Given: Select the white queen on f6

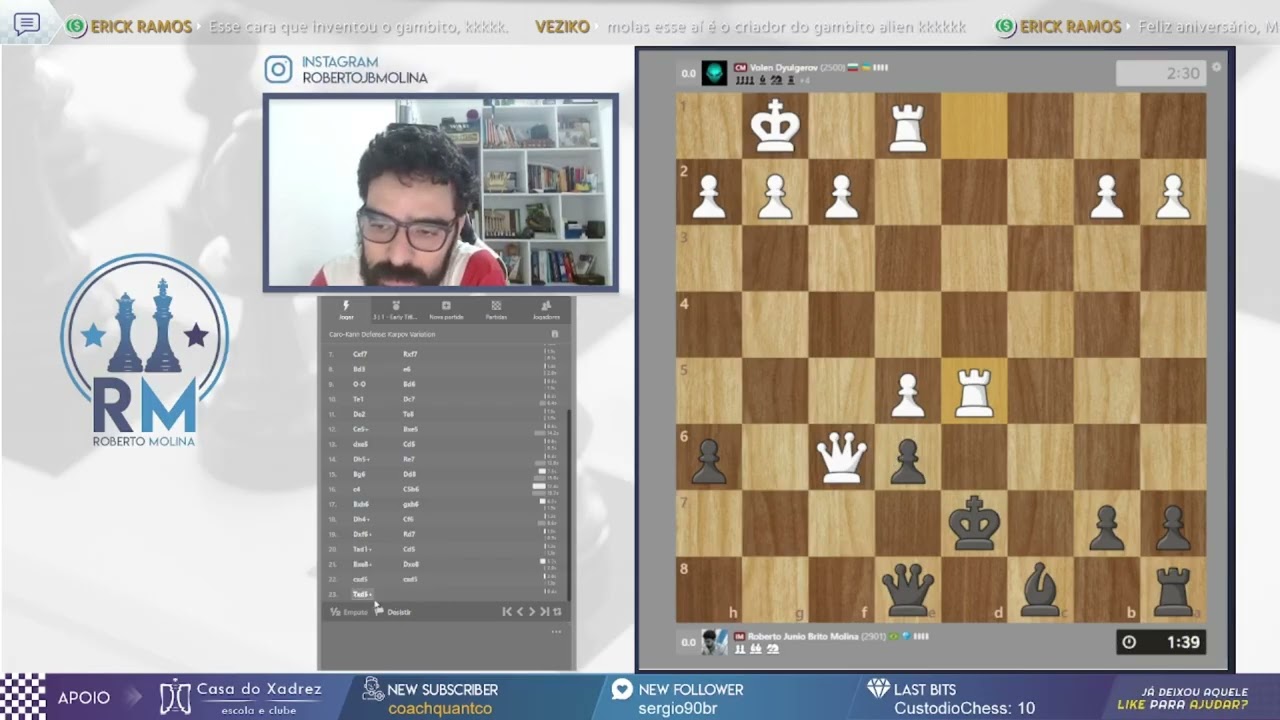Looking at the screenshot, I should pos(841,459).
